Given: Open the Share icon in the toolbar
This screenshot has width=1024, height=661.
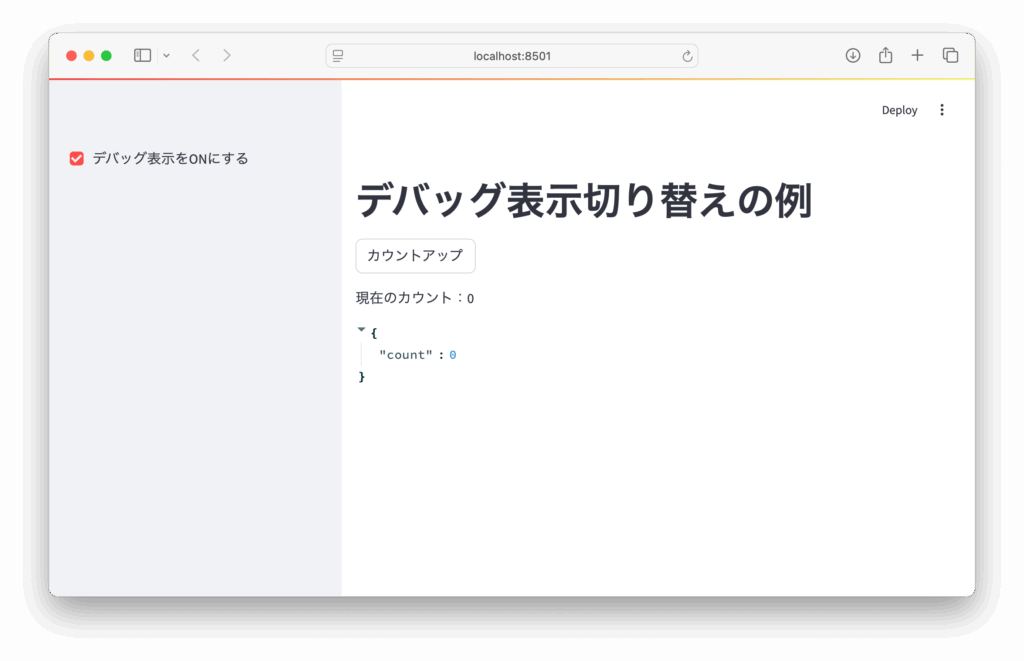Looking at the screenshot, I should tap(885, 56).
